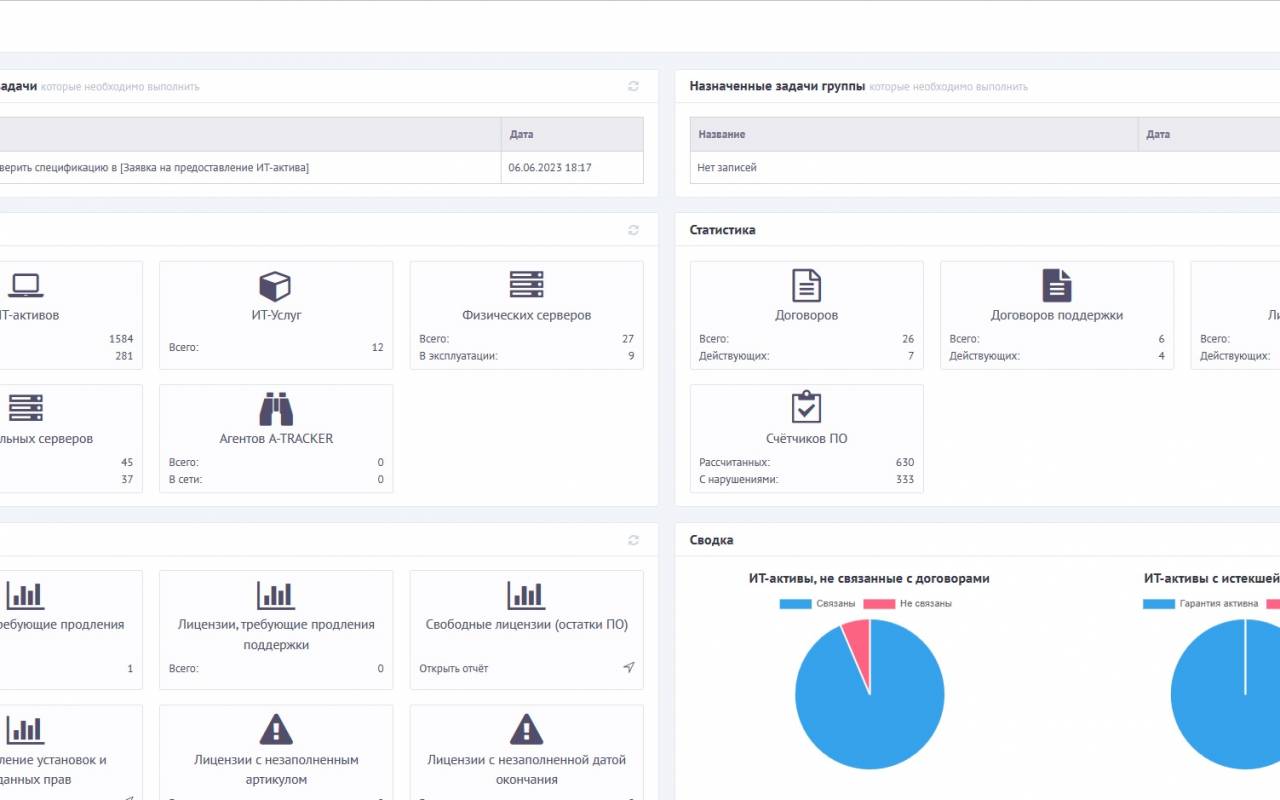Refresh the reports panel with chart tiles
This screenshot has height=800, width=1280.
[633, 540]
